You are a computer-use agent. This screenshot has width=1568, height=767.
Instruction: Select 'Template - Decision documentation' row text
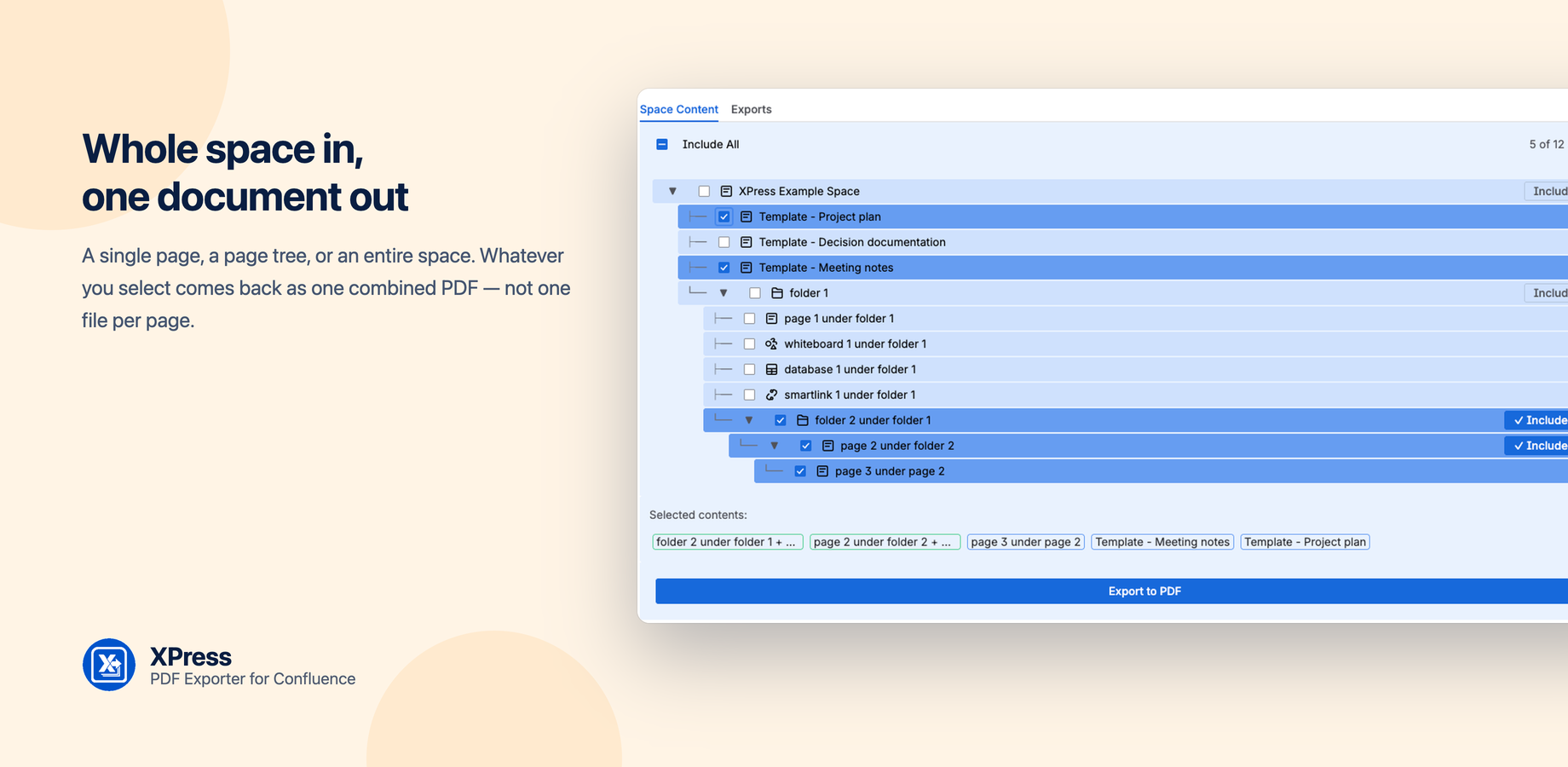tap(852, 242)
